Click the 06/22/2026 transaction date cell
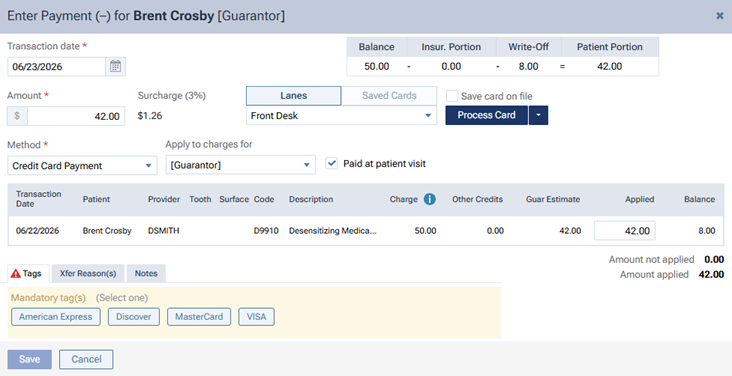732x376 pixels. pos(37,231)
